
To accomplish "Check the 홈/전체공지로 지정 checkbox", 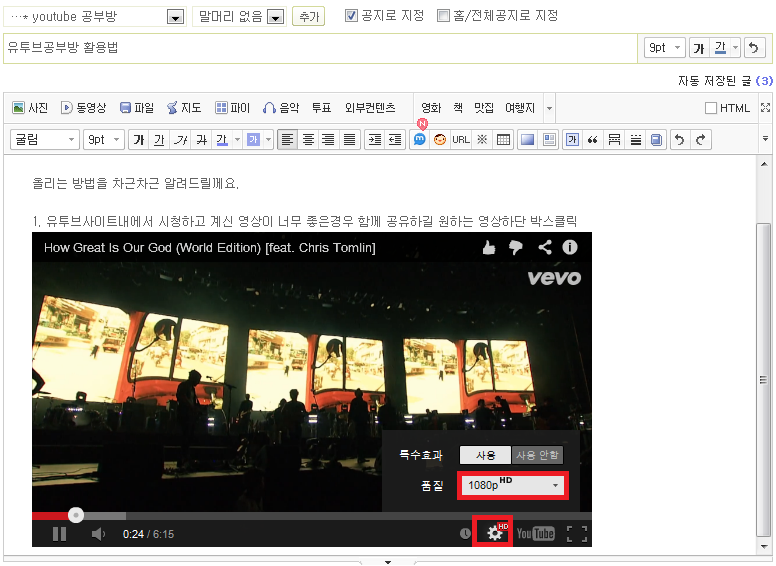I will [x=444, y=16].
